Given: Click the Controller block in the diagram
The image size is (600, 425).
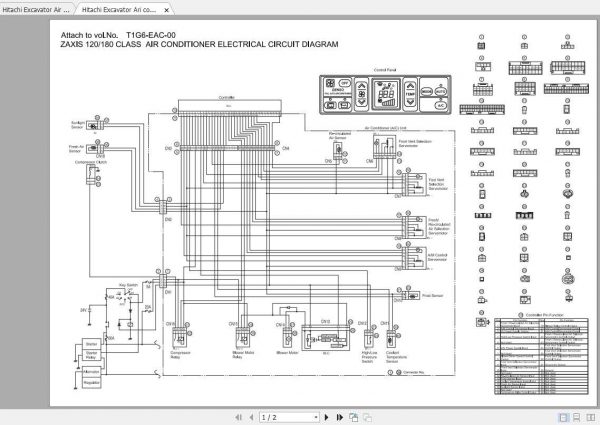Looking at the screenshot, I should pos(230,106).
